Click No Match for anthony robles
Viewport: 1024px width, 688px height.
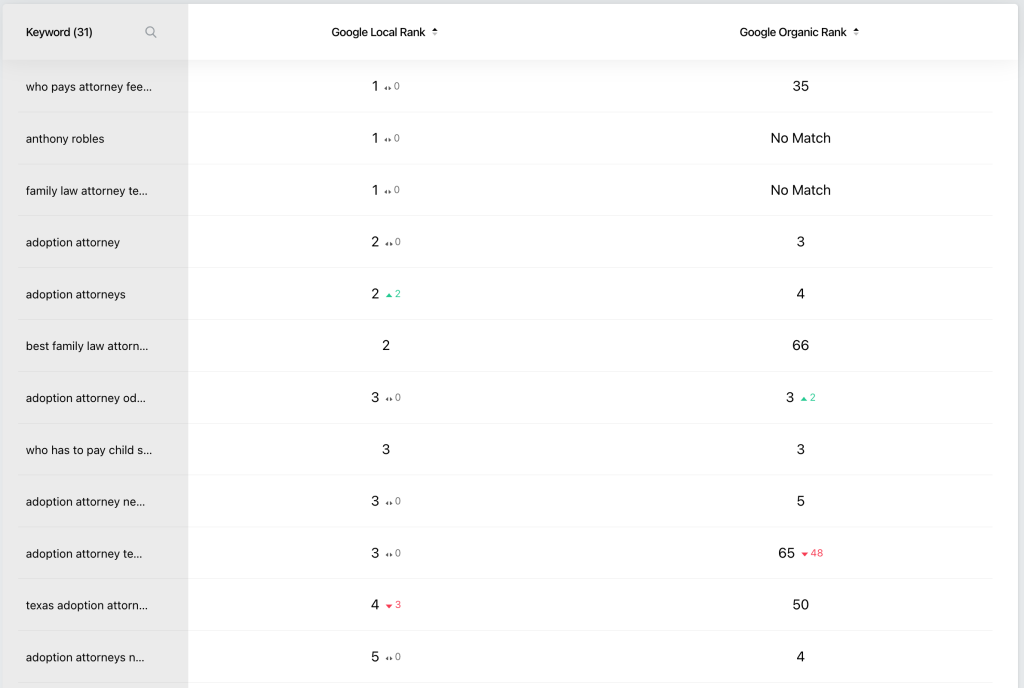pyautogui.click(x=800, y=138)
